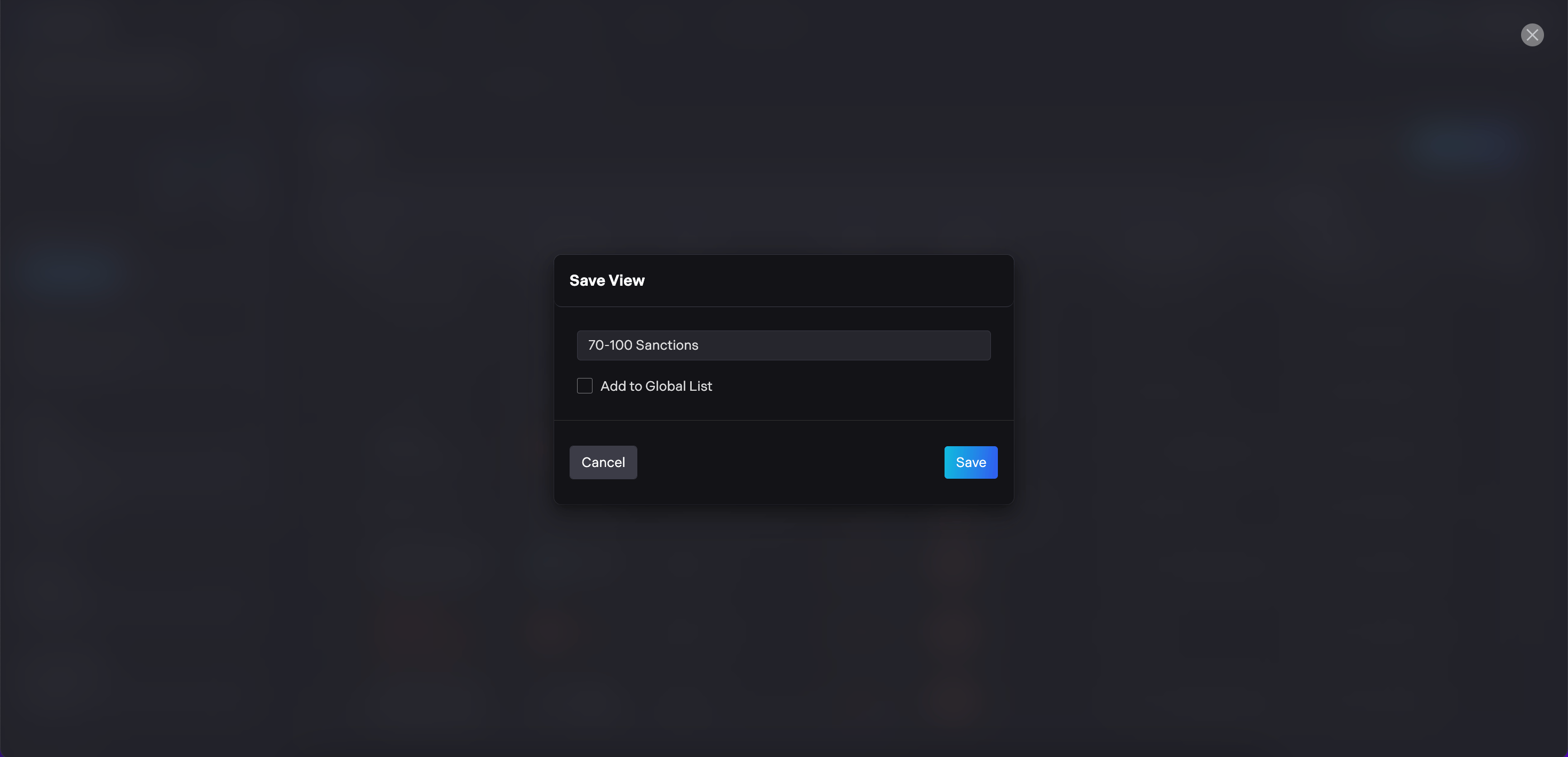Tick the Add to Global List checkbox

coord(585,386)
